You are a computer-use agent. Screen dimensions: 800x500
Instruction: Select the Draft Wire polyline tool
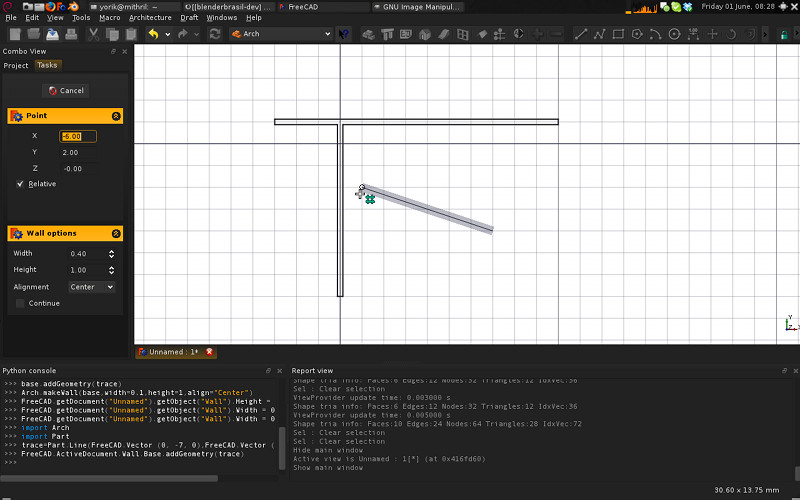[x=599, y=34]
